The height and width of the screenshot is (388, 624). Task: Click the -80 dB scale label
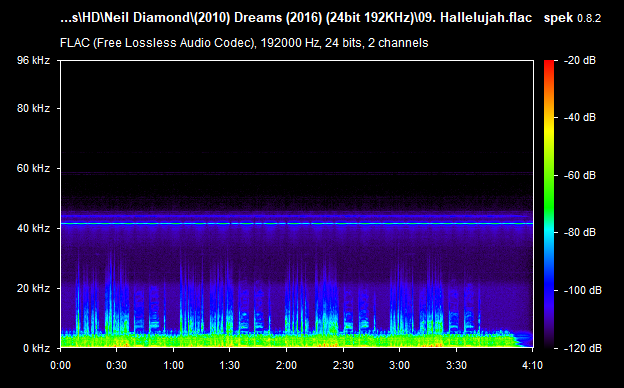[580, 232]
